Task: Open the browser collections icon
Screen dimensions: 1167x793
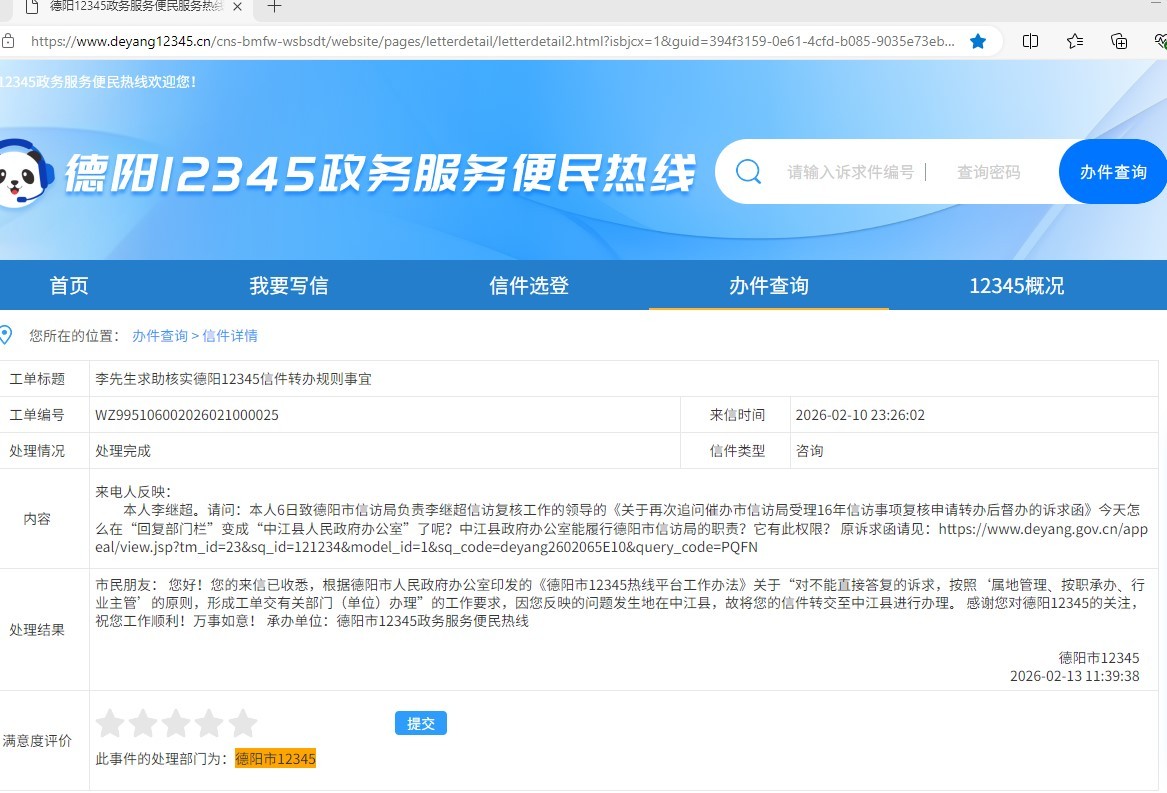Action: click(x=1119, y=41)
